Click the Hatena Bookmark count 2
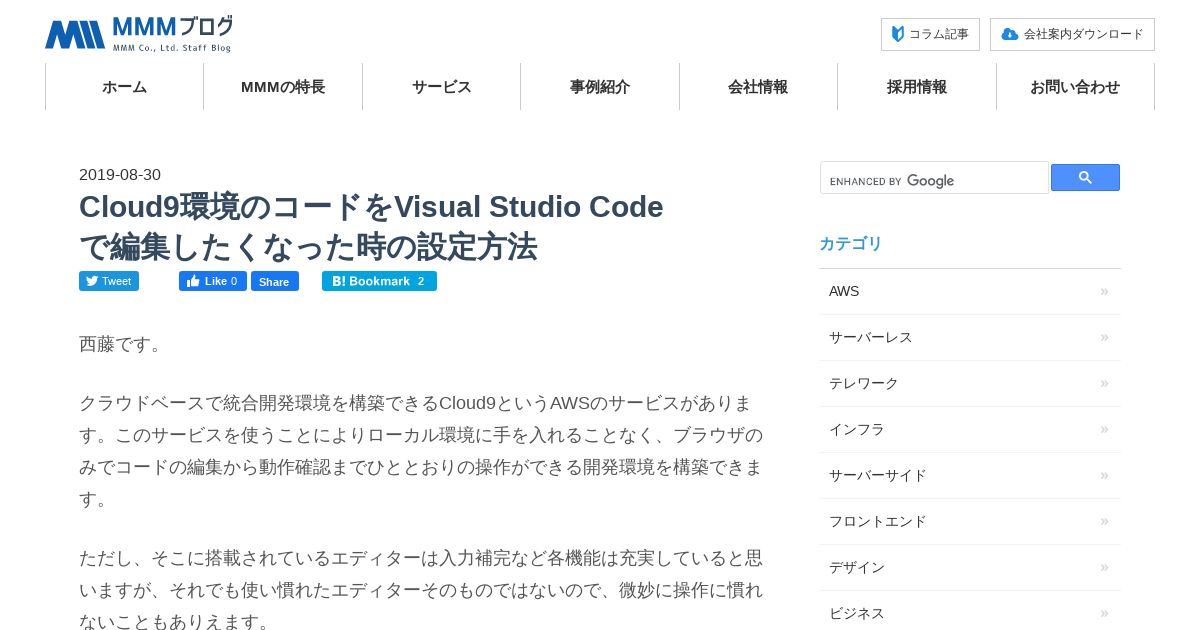 pos(421,281)
